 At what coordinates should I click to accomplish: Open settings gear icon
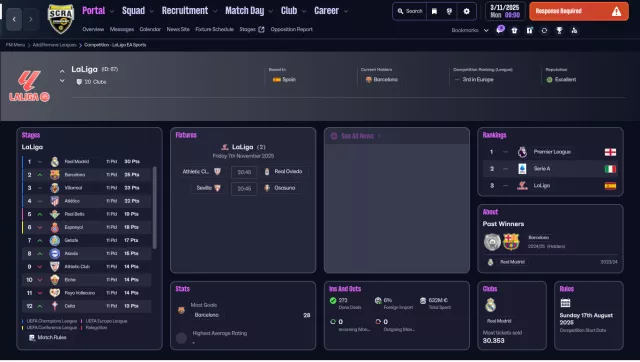[467, 11]
